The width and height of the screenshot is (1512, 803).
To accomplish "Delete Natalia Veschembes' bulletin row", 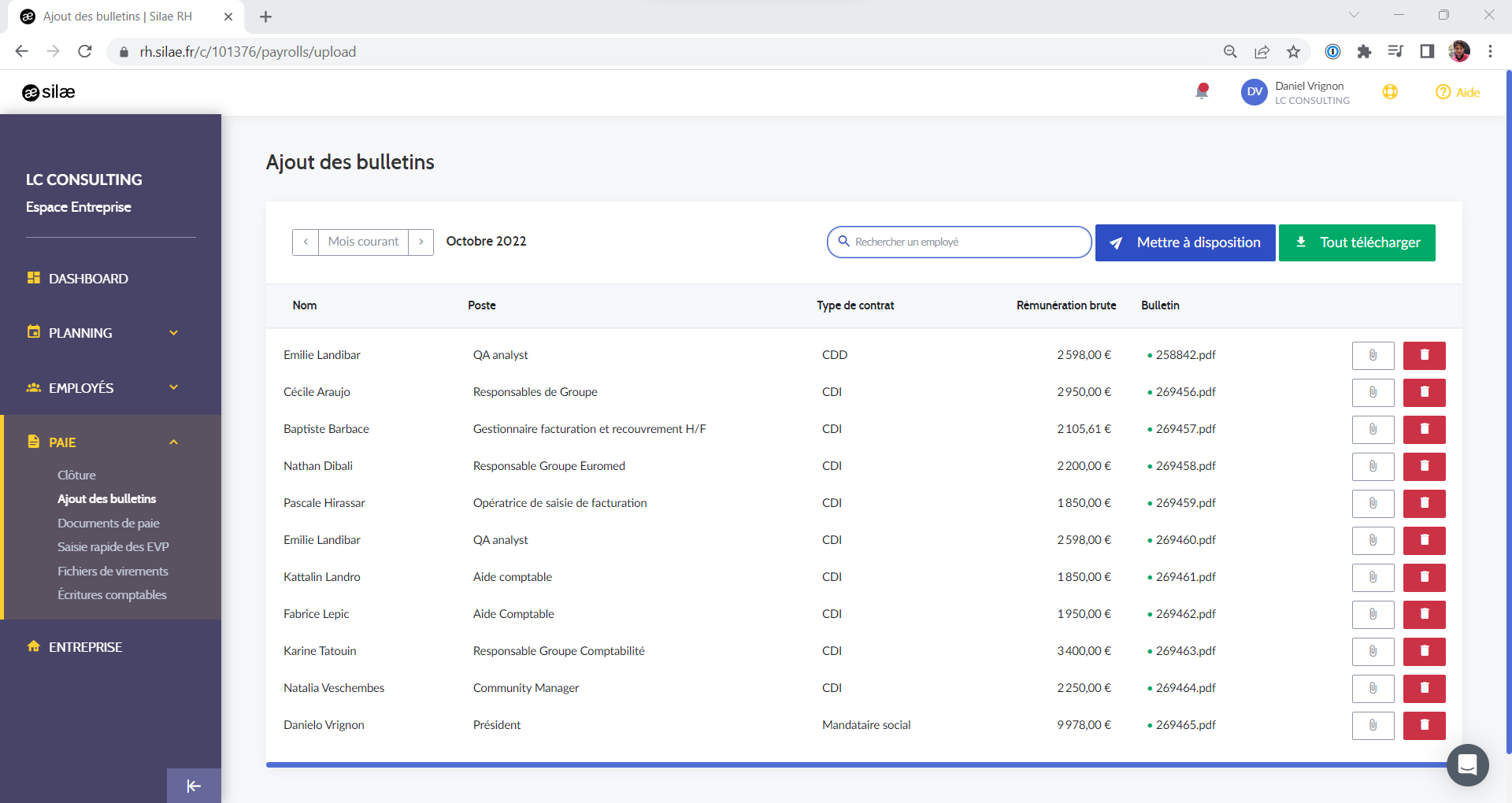I will 1424,688.
